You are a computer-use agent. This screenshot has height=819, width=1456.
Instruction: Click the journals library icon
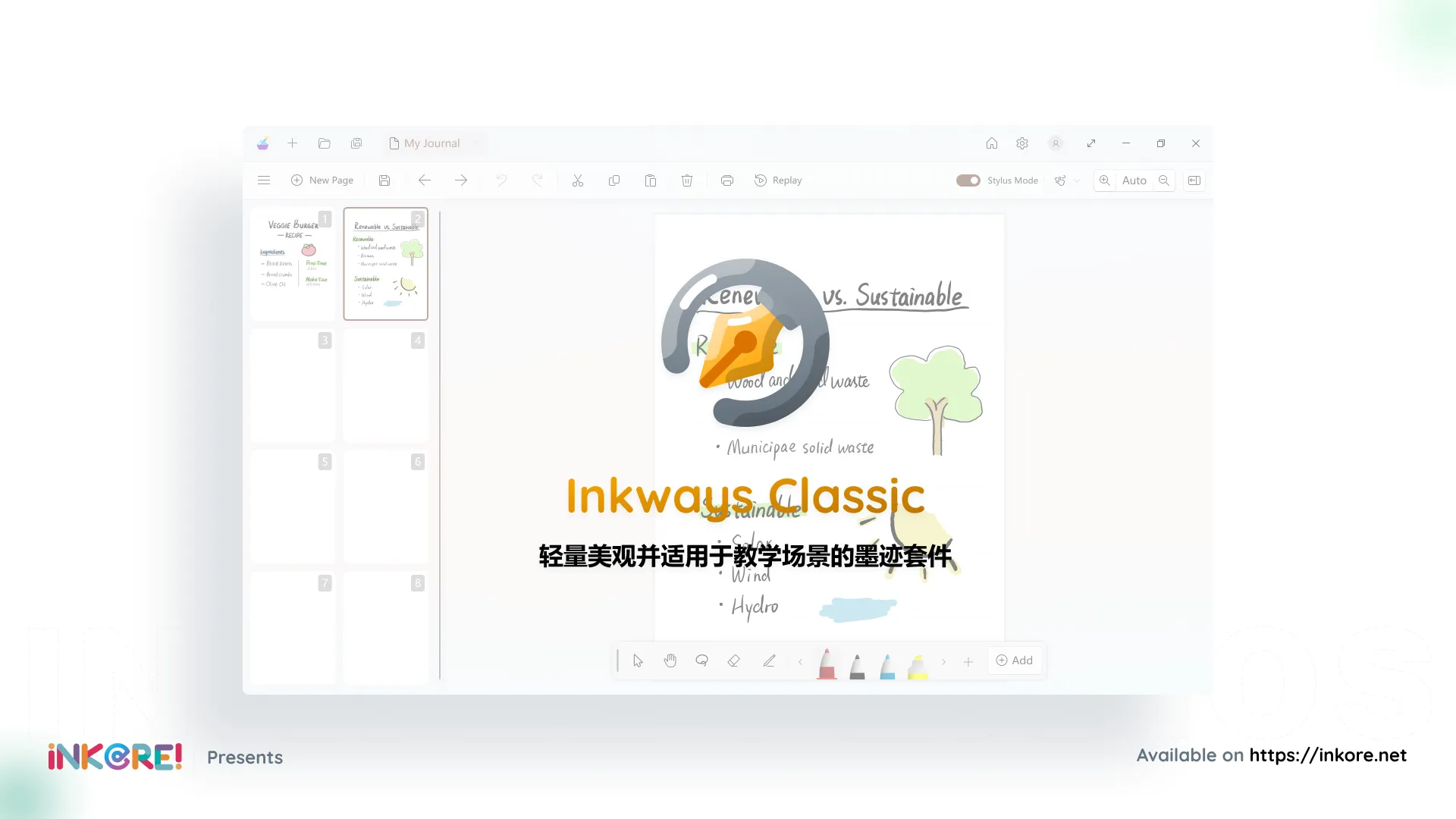(356, 143)
